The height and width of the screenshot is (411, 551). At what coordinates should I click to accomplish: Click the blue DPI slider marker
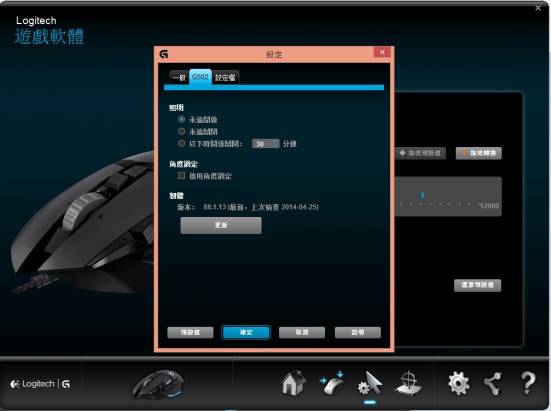pos(422,195)
